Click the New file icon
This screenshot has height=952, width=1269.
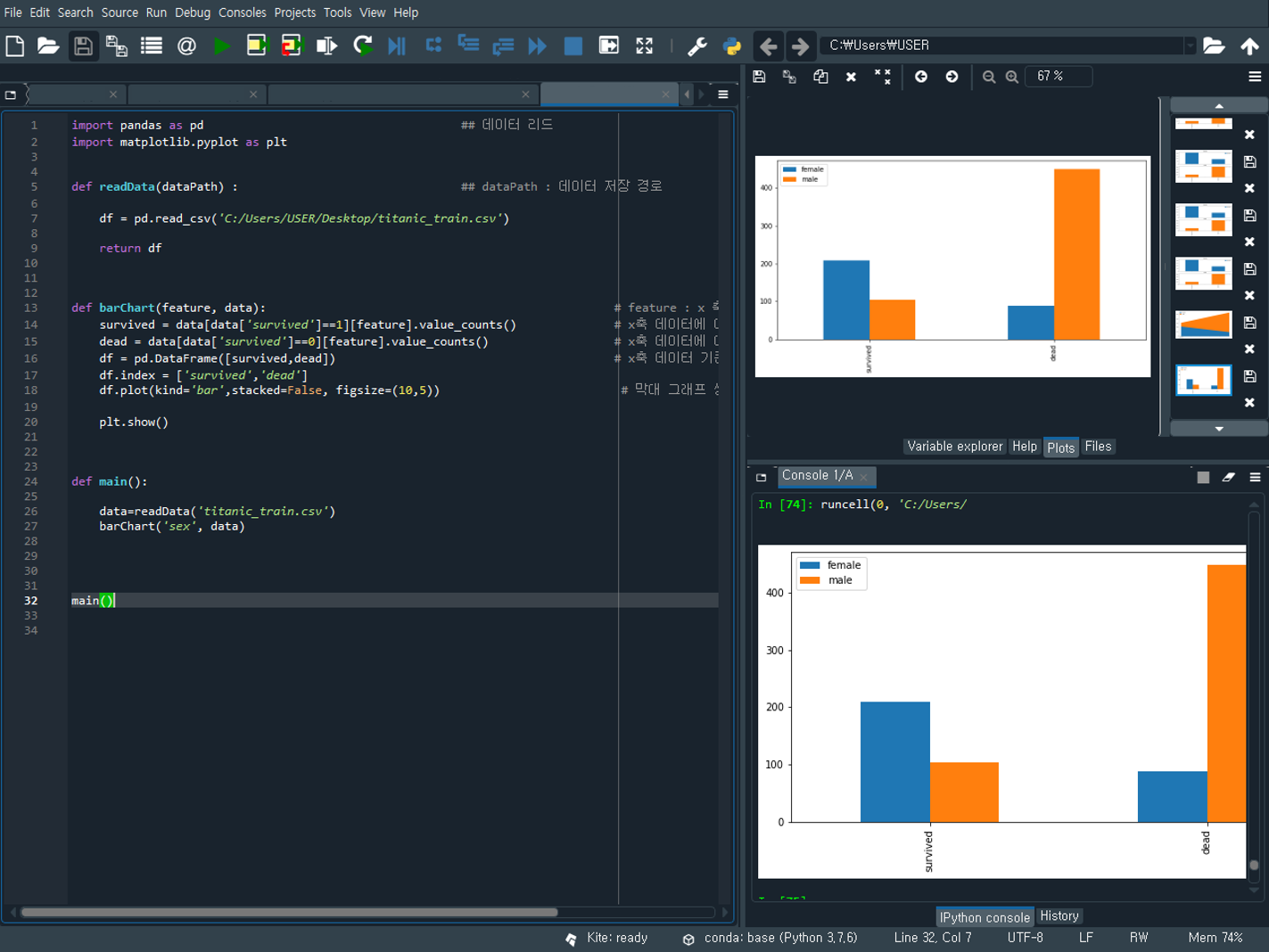pos(15,45)
